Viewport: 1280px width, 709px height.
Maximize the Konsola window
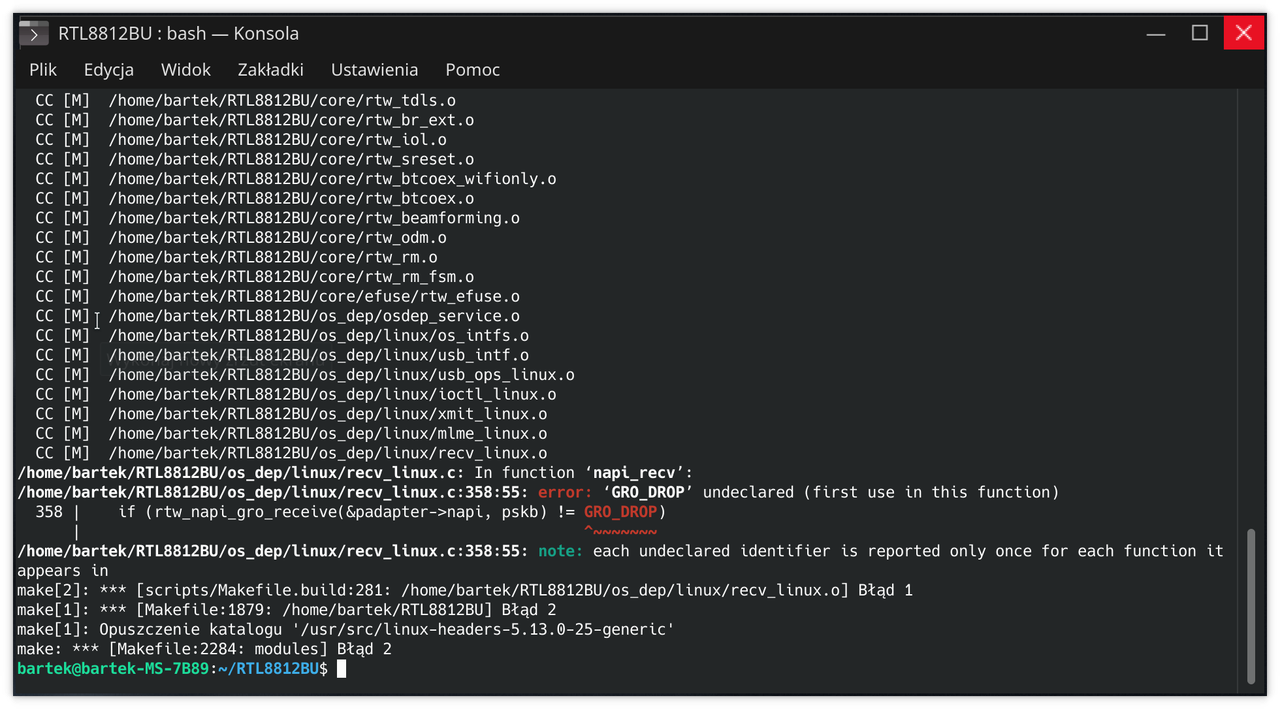1200,33
